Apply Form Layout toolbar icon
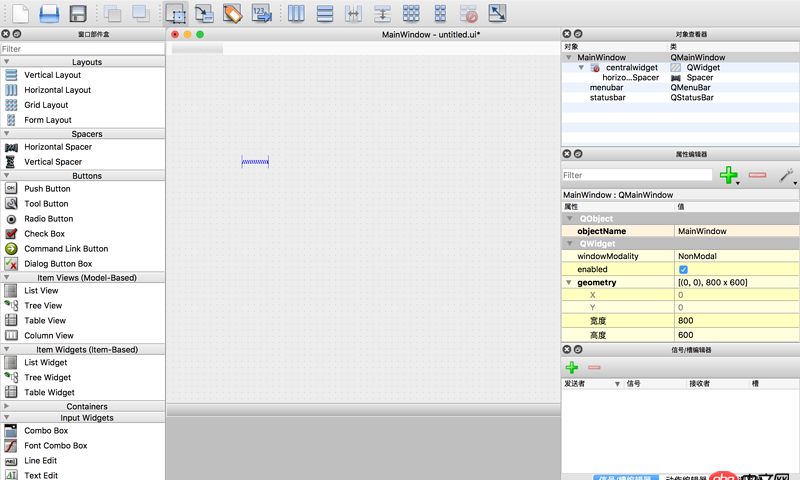 (x=440, y=13)
